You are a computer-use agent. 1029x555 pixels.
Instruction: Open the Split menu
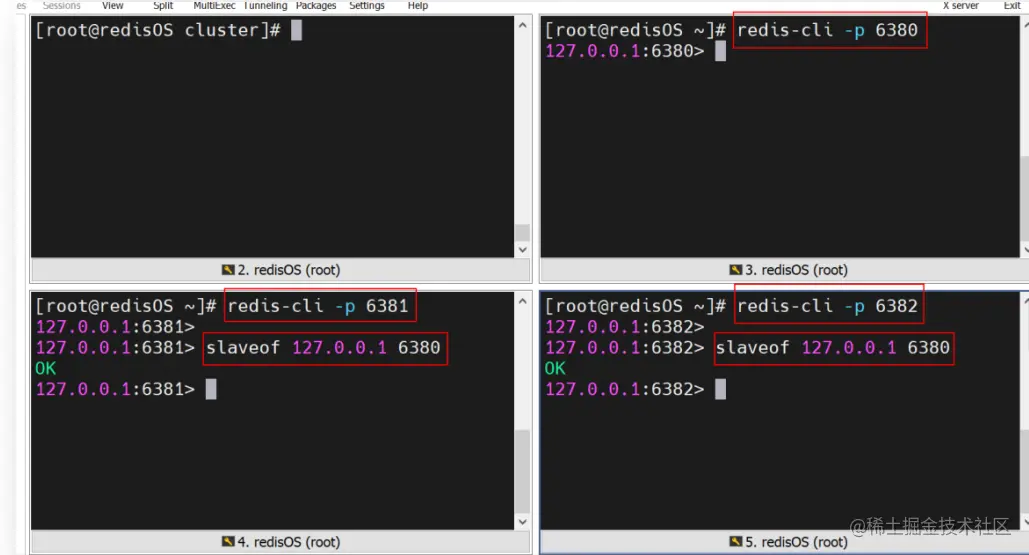163,5
